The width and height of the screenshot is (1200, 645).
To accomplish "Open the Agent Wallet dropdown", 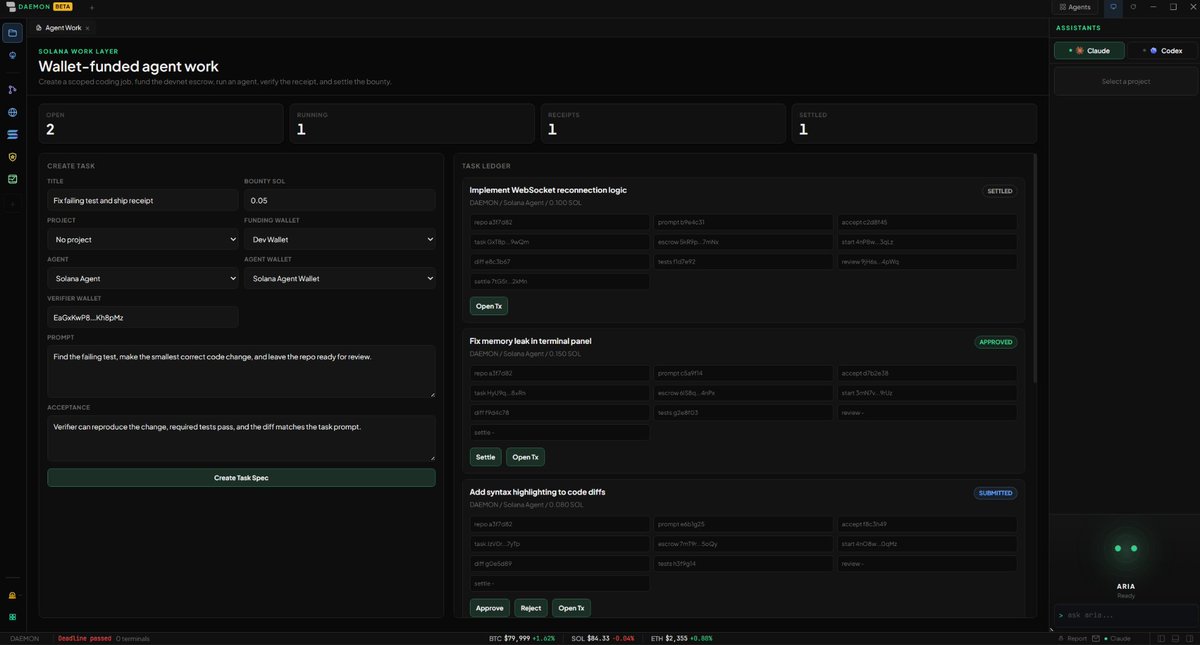I will coord(340,278).
